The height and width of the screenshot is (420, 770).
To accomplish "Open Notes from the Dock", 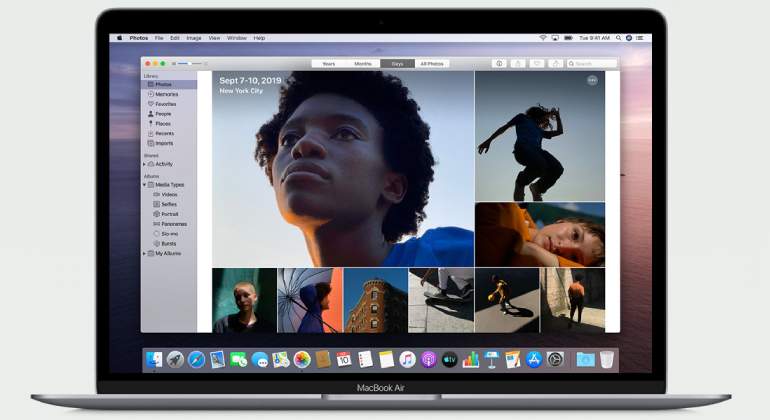I will pos(386,360).
